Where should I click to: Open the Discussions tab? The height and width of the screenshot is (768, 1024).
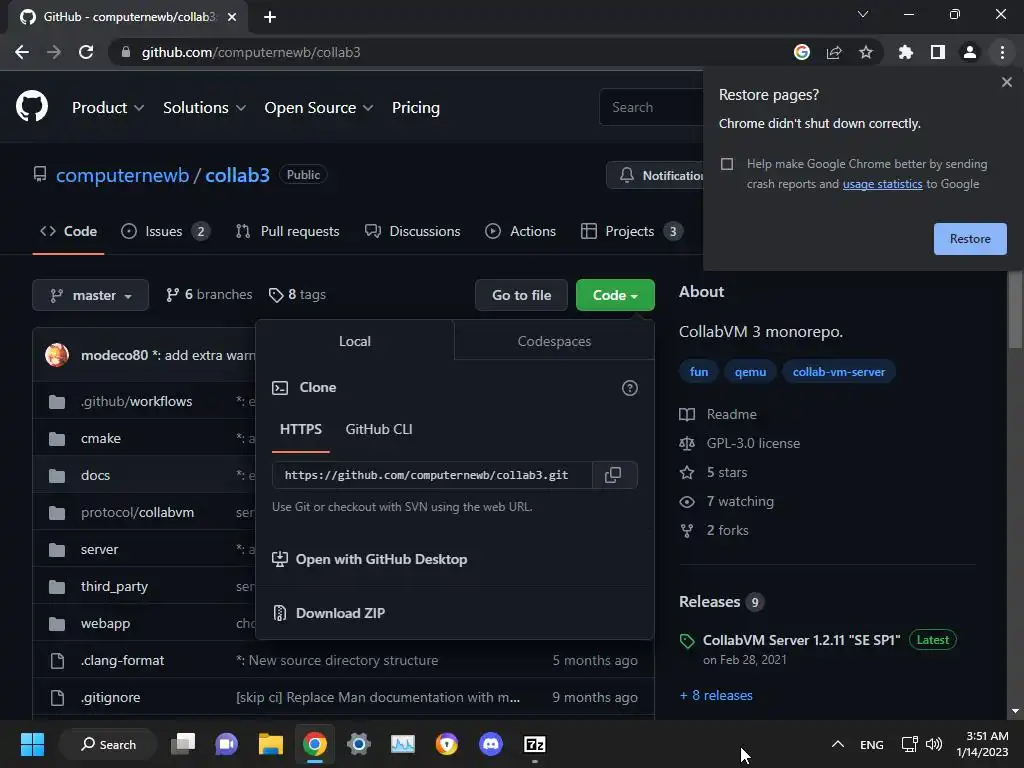(x=413, y=231)
